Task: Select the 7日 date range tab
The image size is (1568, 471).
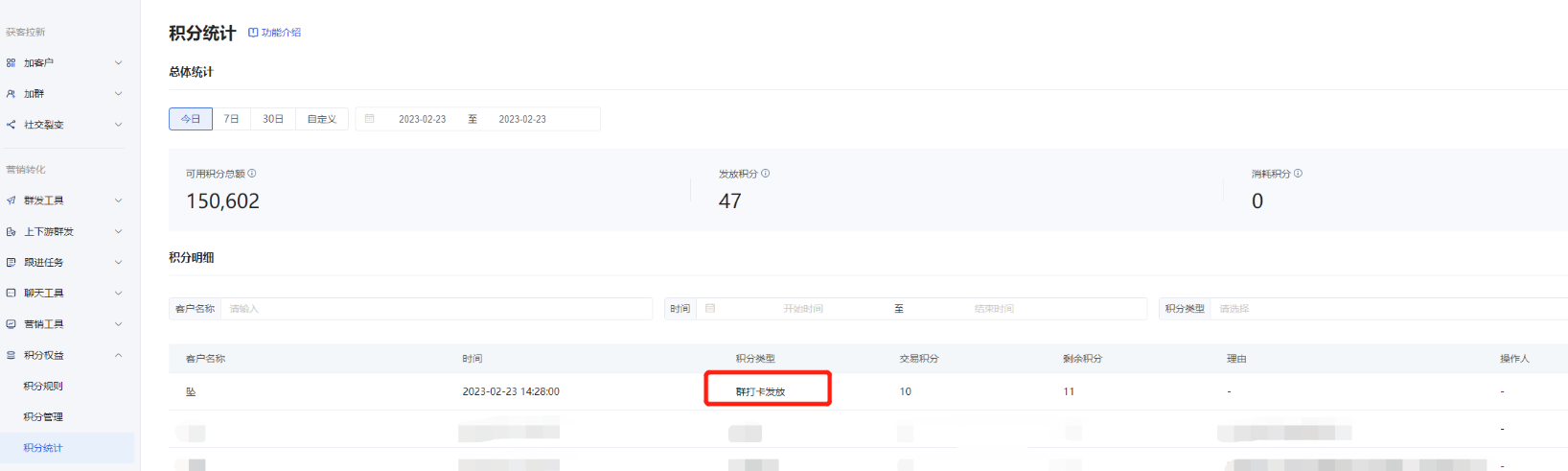Action: [231, 119]
